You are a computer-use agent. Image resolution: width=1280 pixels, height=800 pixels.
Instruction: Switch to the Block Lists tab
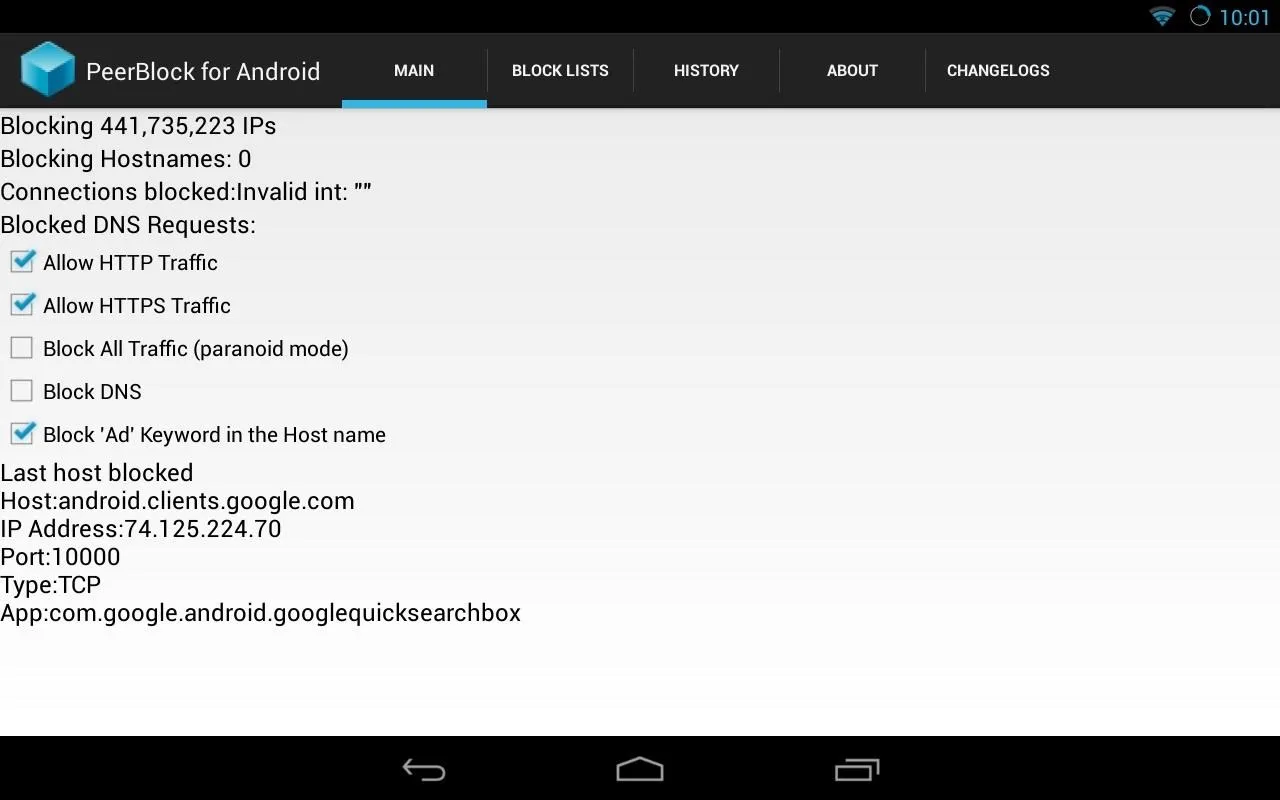coord(560,70)
